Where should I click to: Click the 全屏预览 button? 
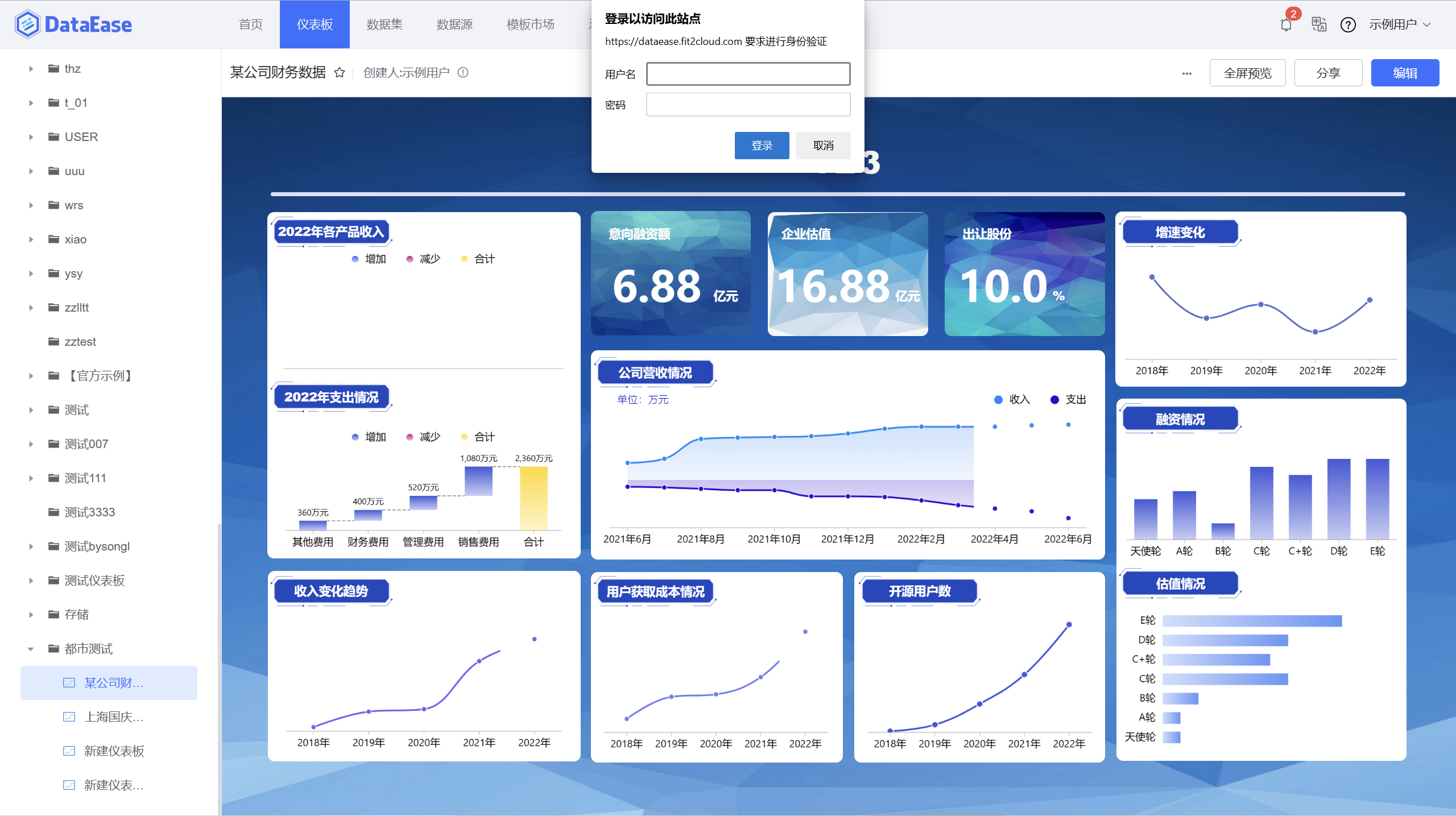[x=1247, y=73]
